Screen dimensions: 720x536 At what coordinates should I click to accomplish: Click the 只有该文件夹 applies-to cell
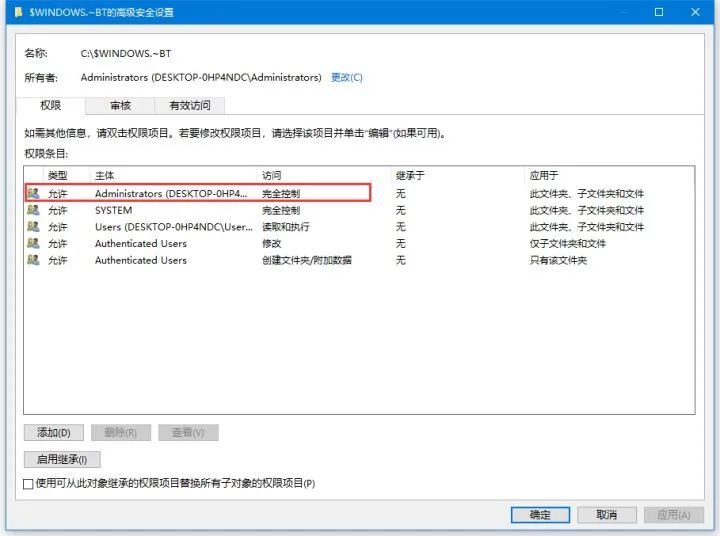point(558,260)
